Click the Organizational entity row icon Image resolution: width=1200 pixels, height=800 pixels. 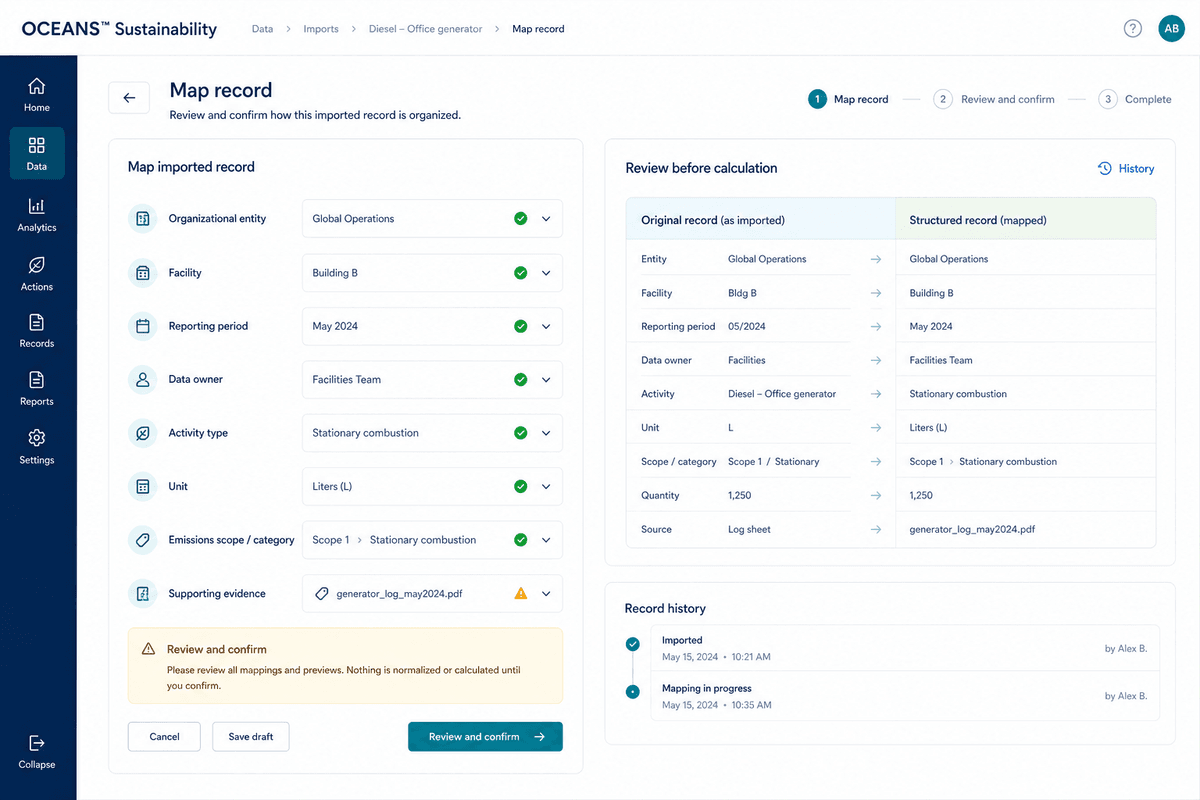click(143, 218)
